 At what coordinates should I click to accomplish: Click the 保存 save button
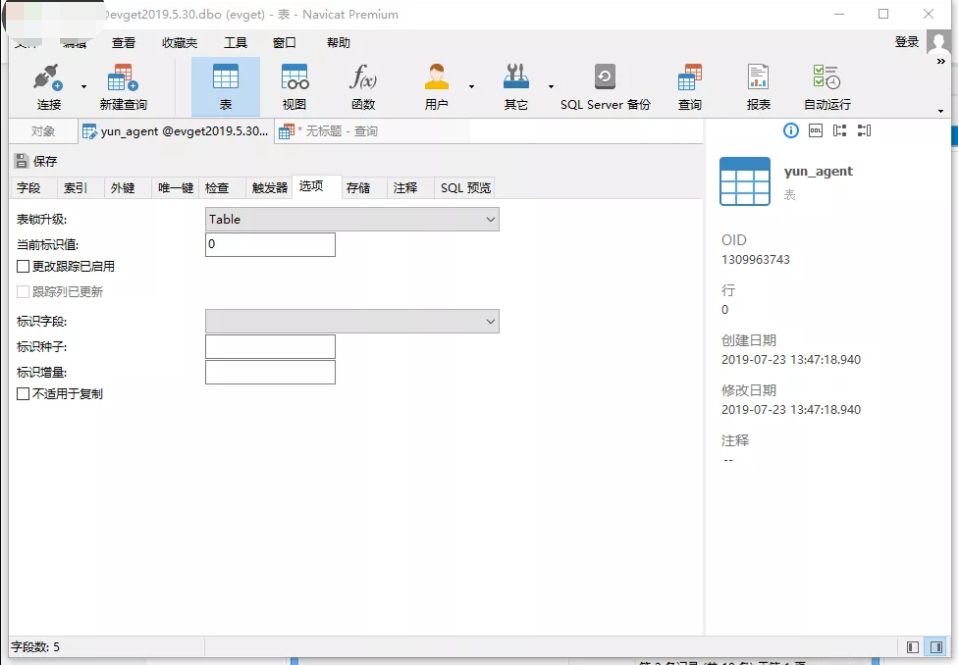[36, 161]
